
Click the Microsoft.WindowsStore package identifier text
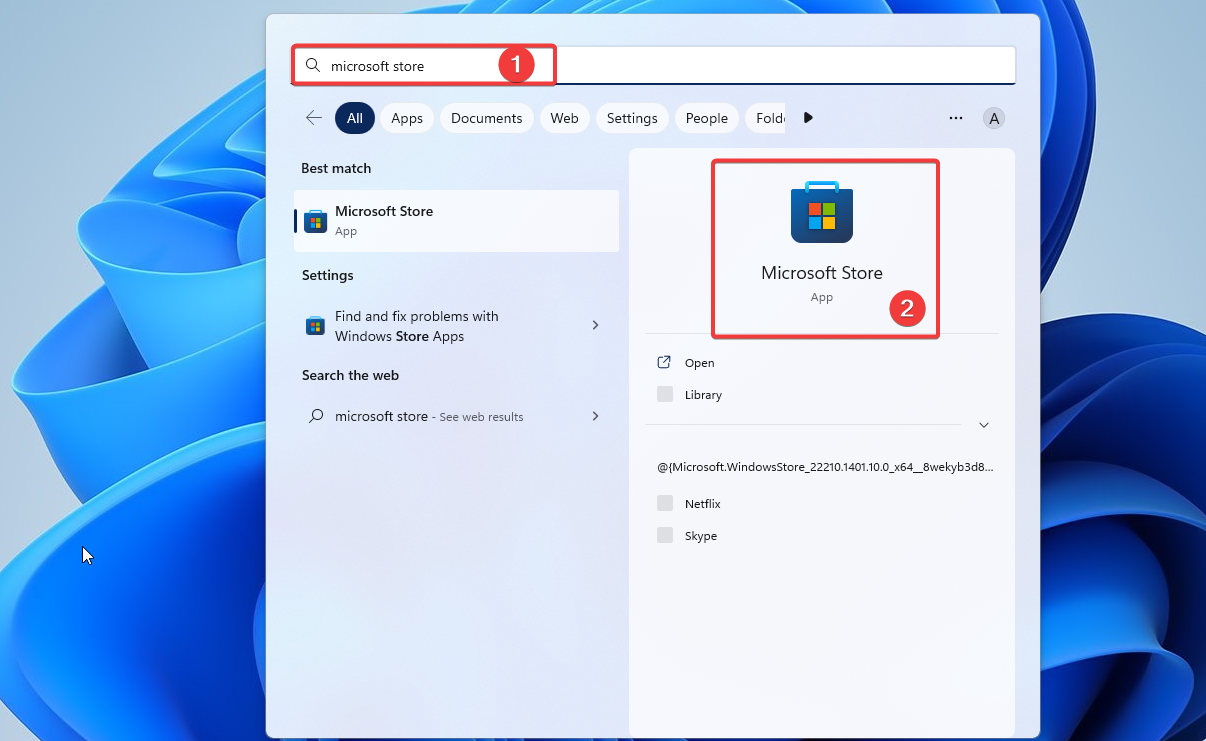(825, 467)
